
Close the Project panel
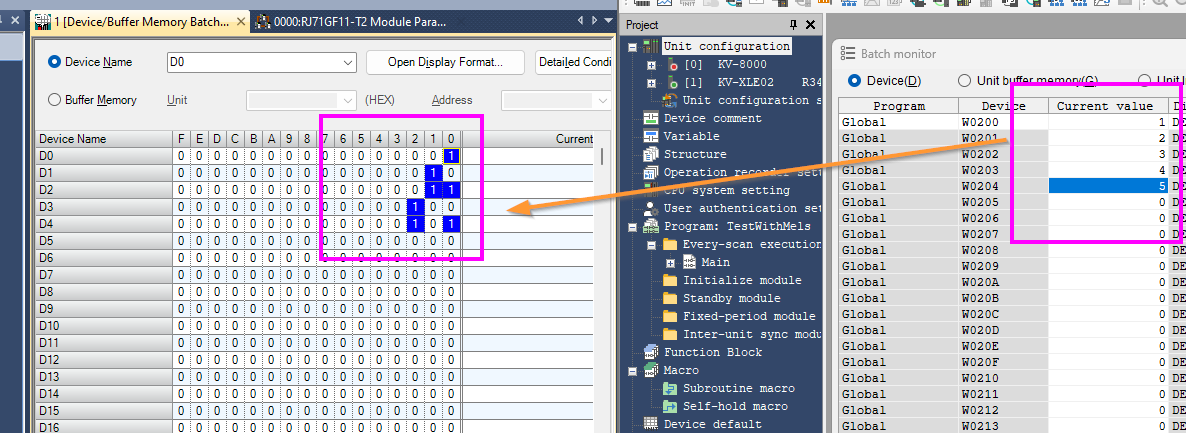(810, 25)
